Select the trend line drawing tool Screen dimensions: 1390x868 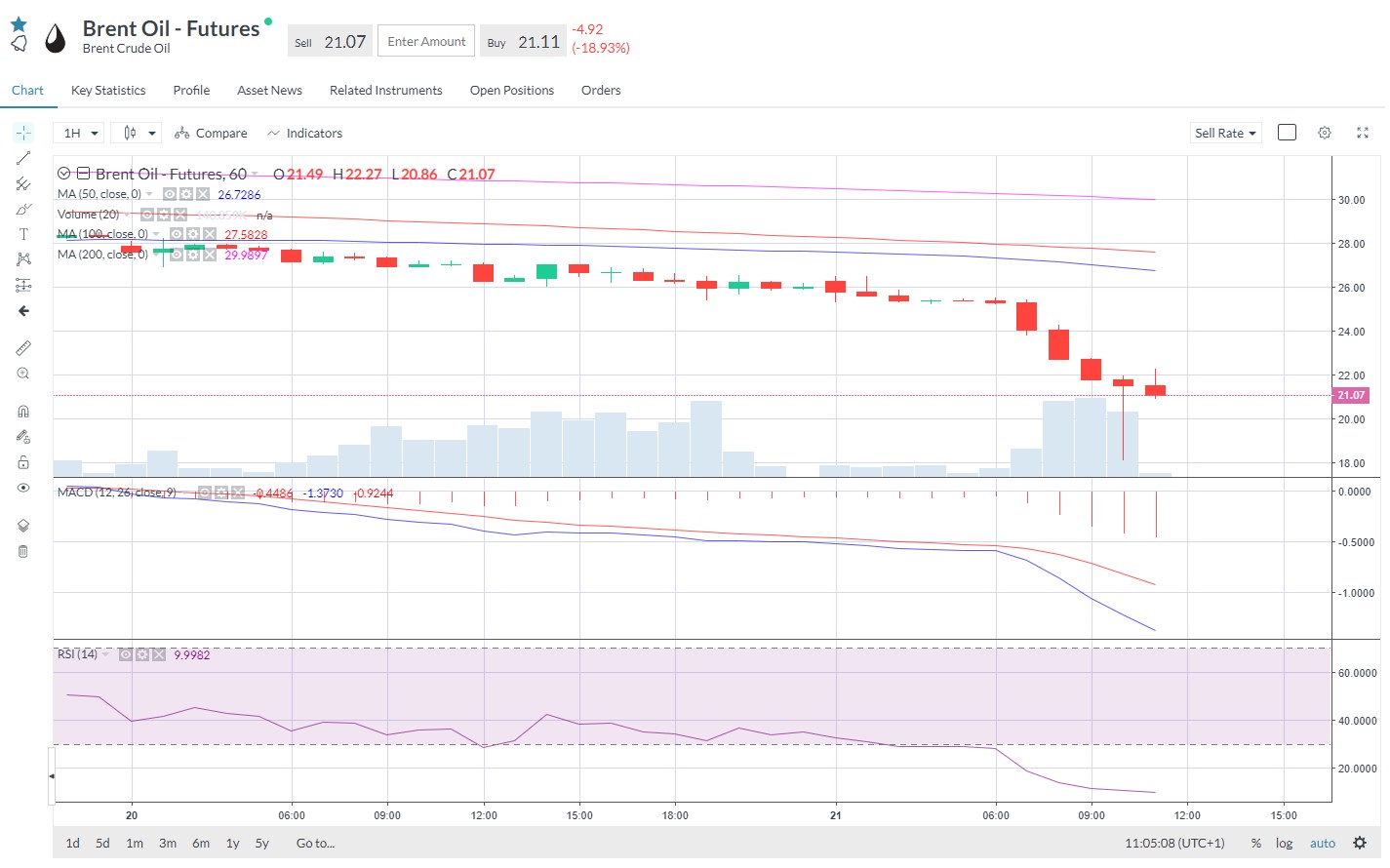click(23, 158)
